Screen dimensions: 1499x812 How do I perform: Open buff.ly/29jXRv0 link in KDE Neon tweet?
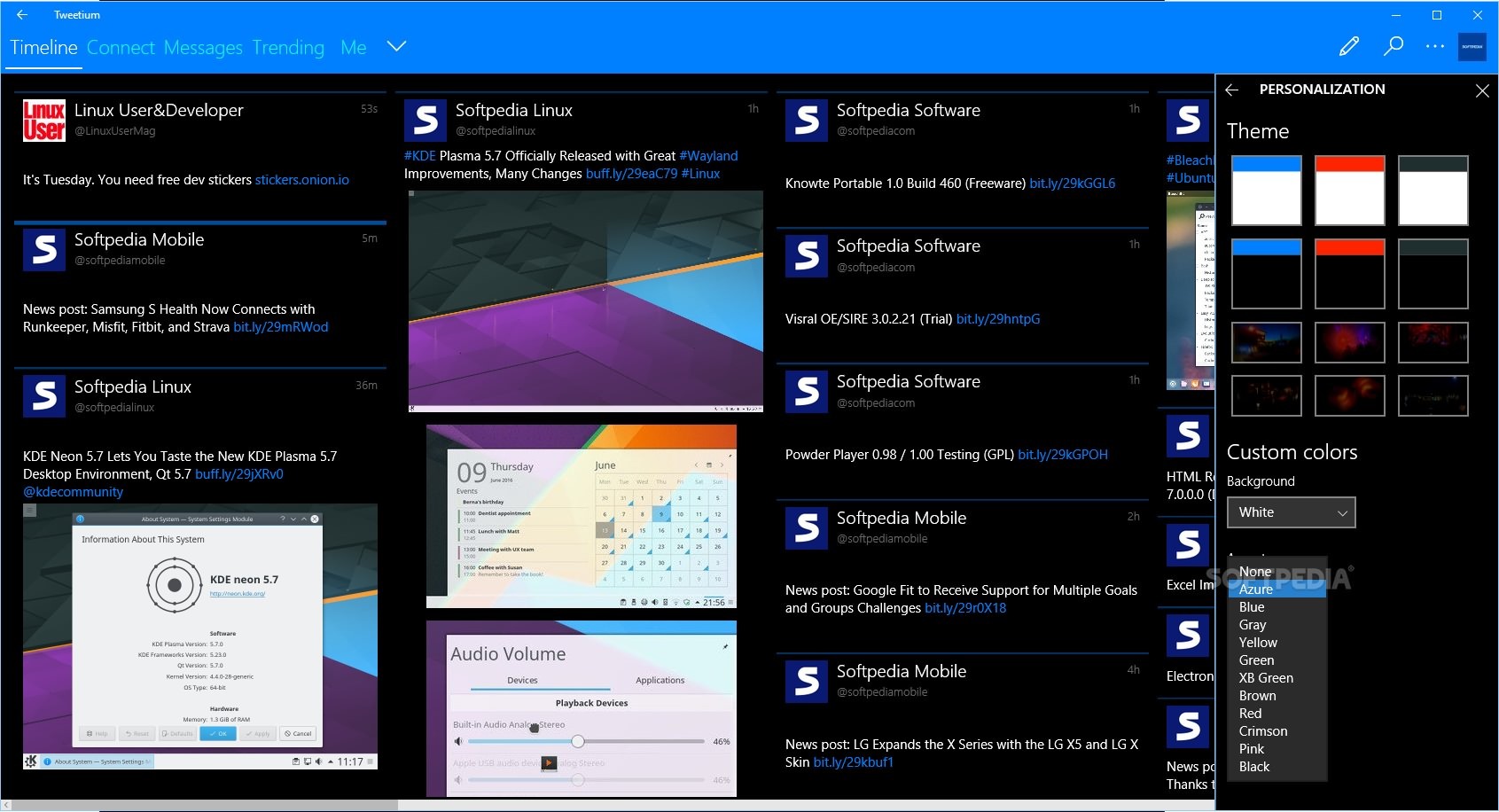click(x=239, y=474)
